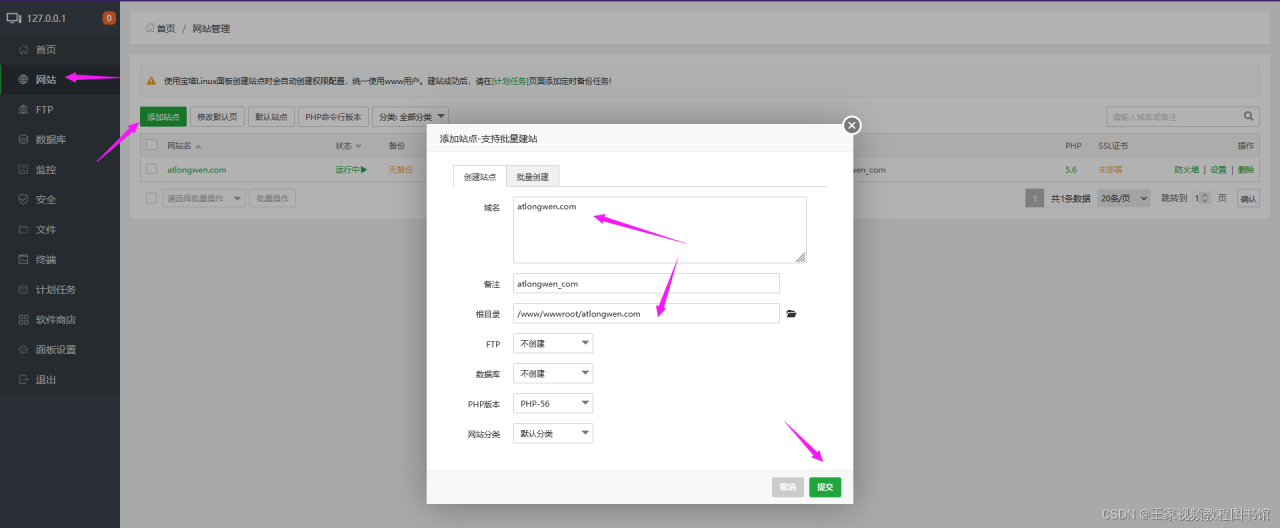Click the 跳转到 page number stepper
This screenshot has height=528, width=1280.
[x=1201, y=198]
